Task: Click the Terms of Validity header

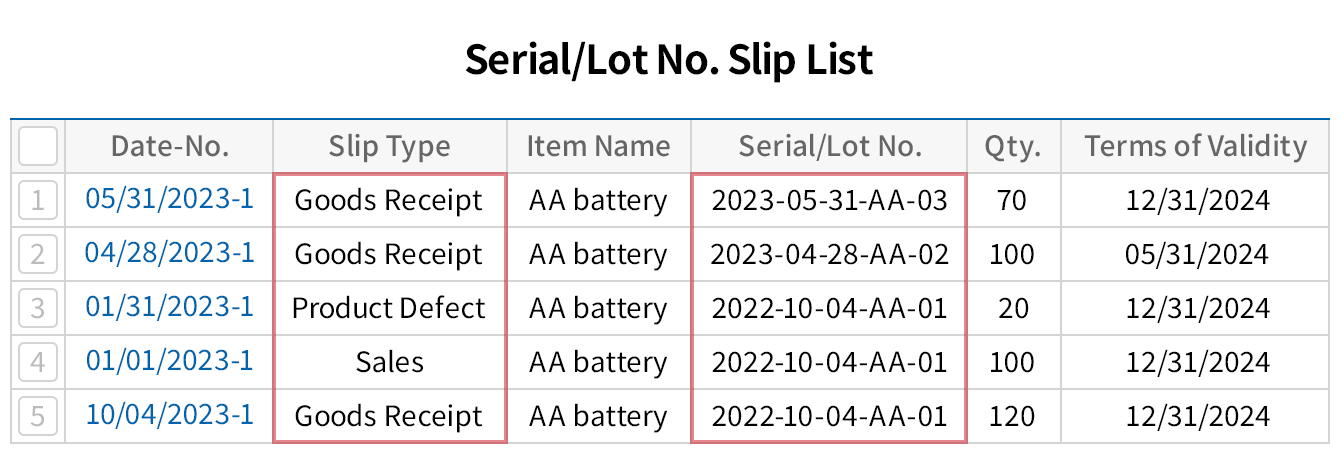Action: (1195, 147)
